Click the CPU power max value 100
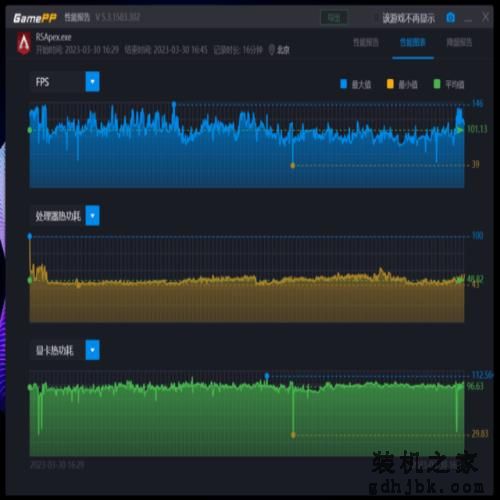This screenshot has height=500, width=500. click(x=477, y=236)
